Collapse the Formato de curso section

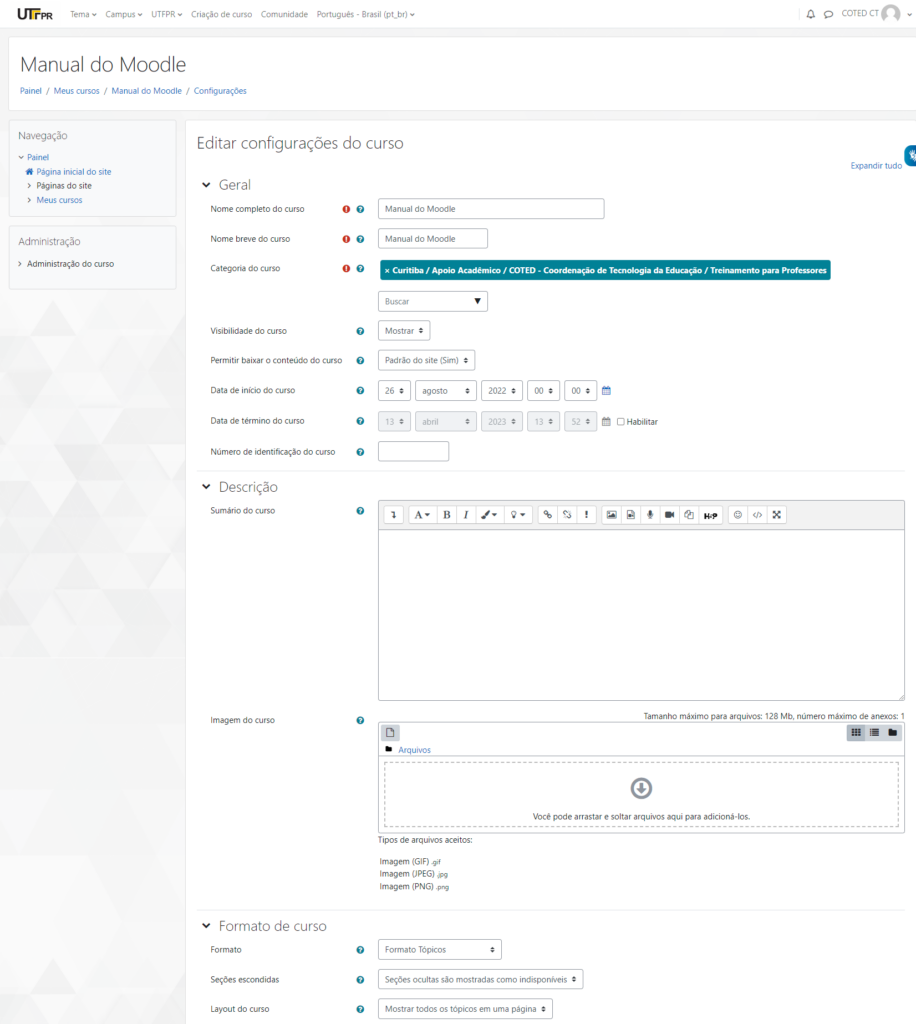pos(206,925)
